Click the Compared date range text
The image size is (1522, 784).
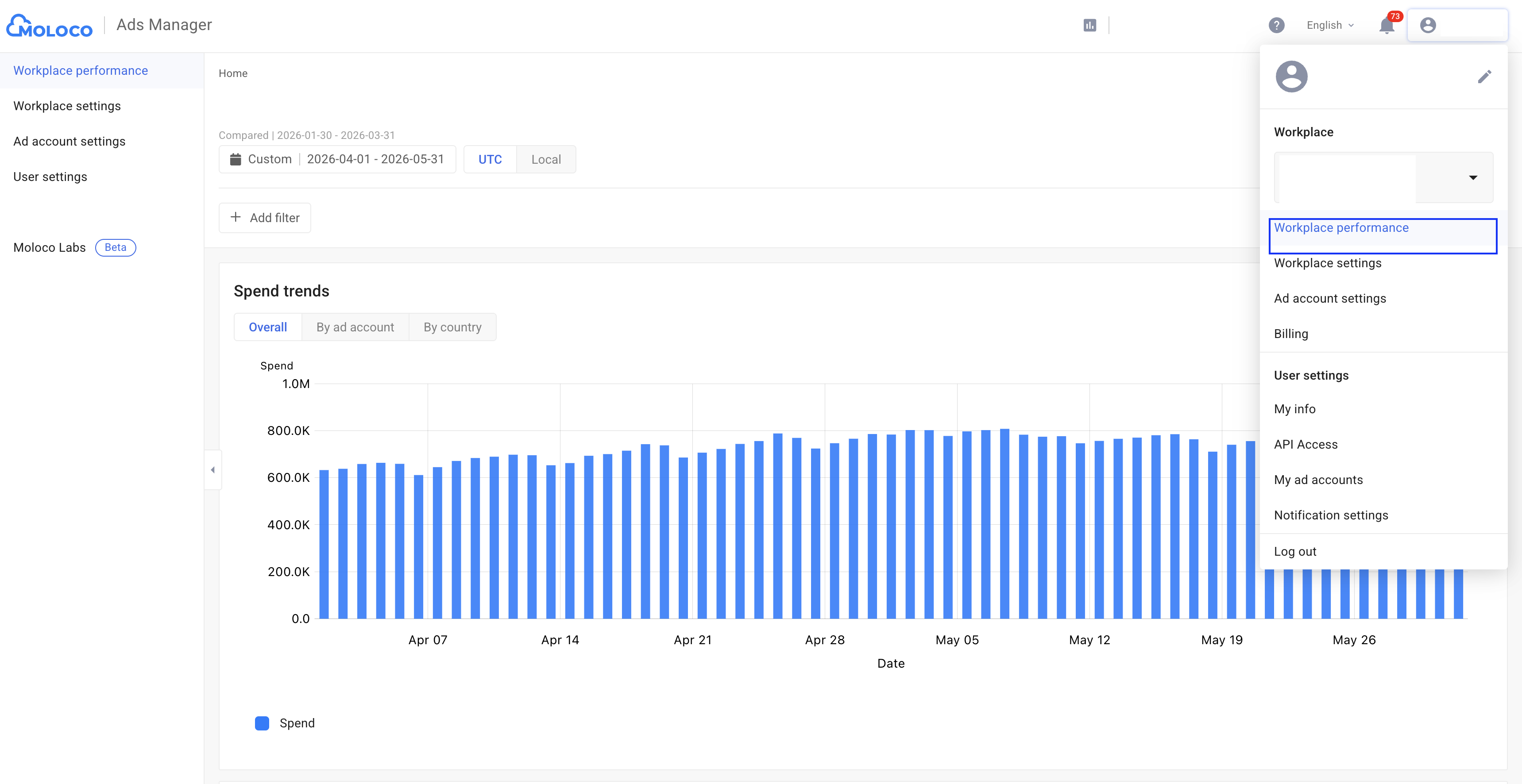pyautogui.click(x=307, y=135)
